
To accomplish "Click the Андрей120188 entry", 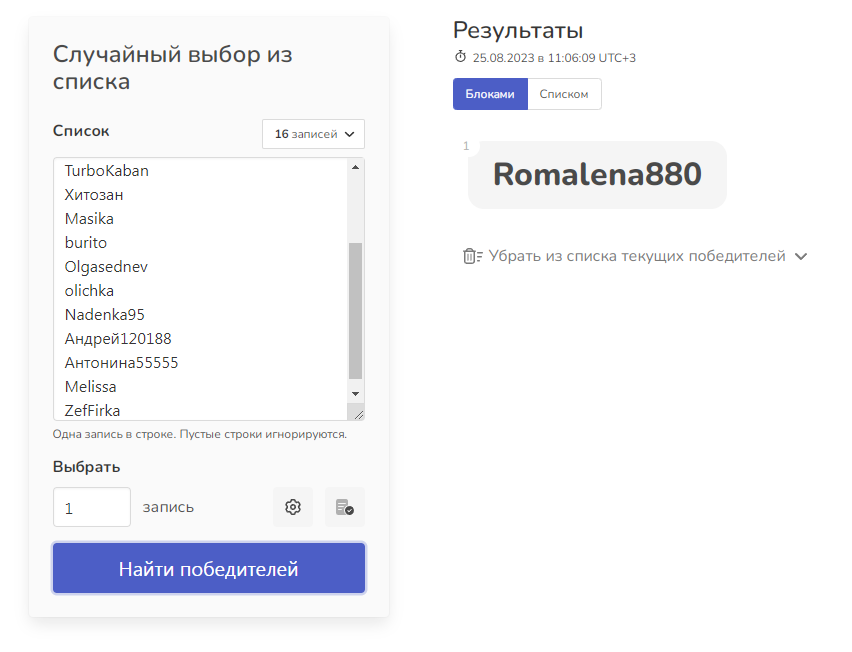I will [x=118, y=338].
